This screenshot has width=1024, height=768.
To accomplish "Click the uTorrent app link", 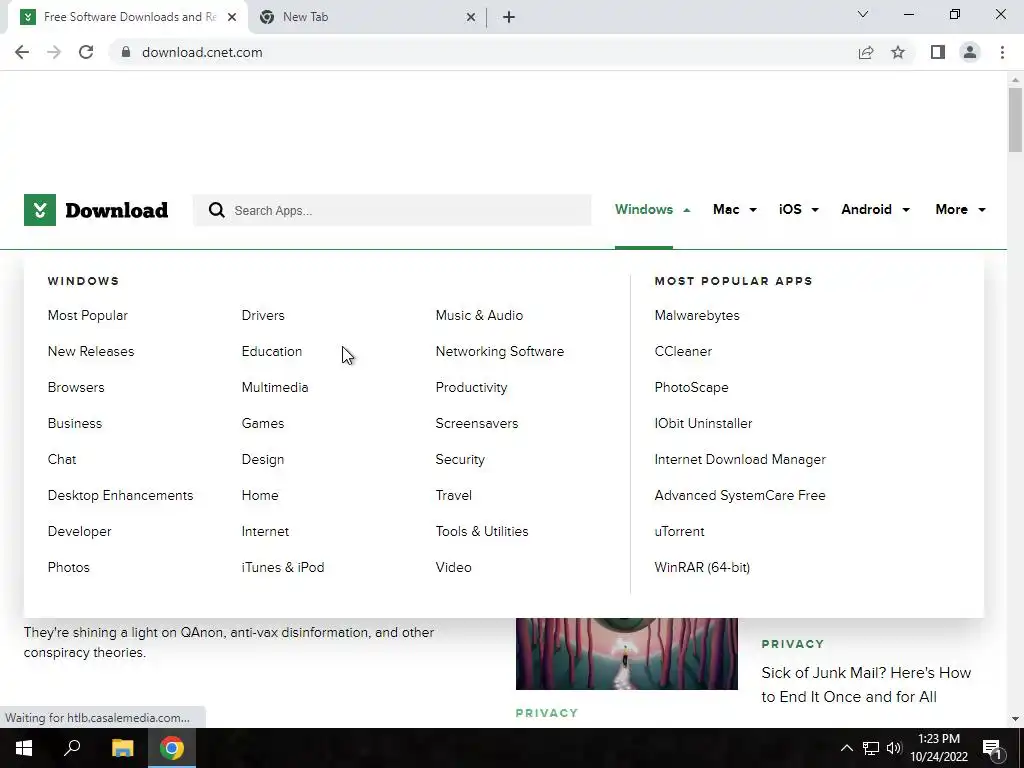I will click(x=679, y=532).
